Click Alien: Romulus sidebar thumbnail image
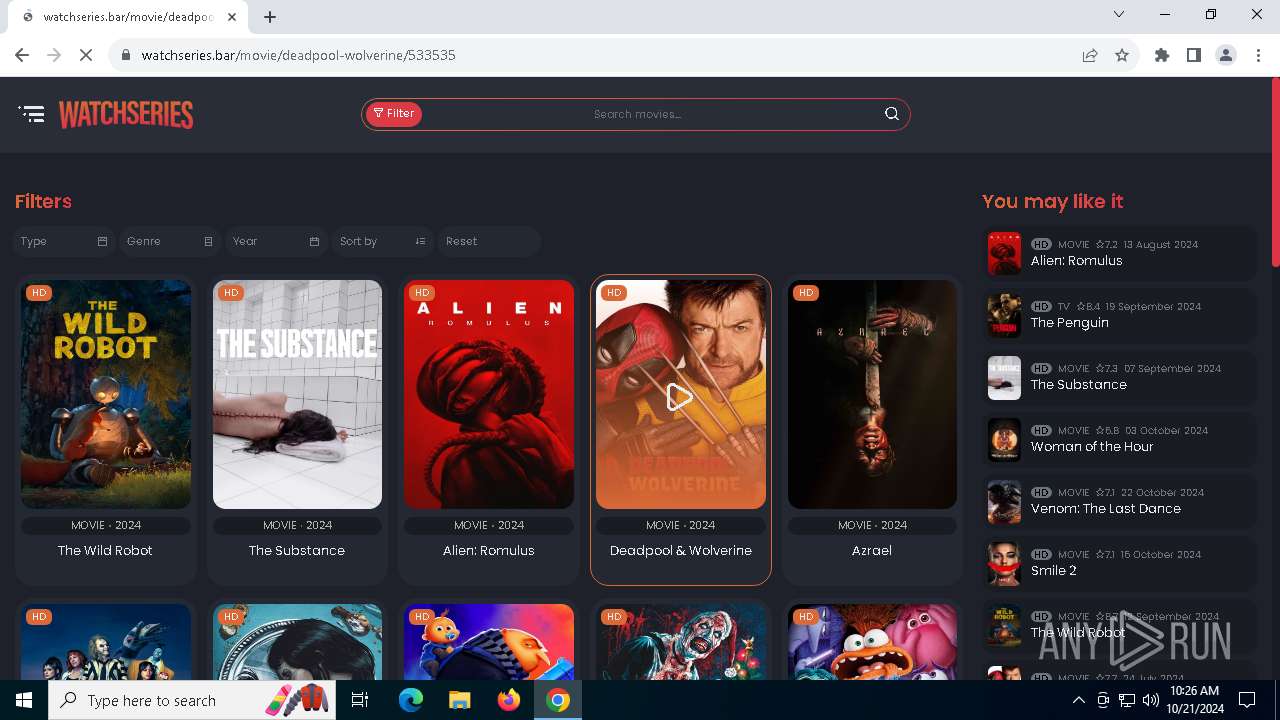1280x720 pixels. [1004, 253]
